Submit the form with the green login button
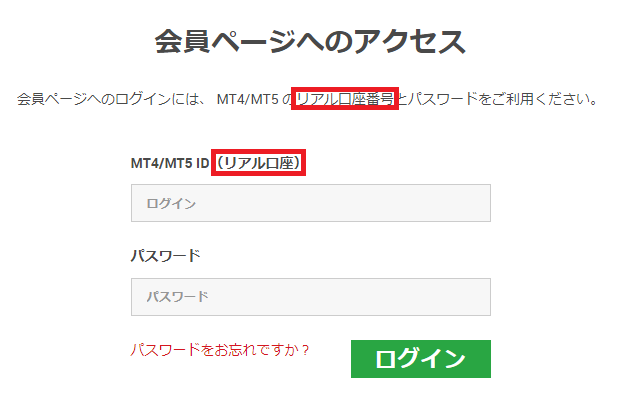Viewport: 619px width, 412px height. 420,359
